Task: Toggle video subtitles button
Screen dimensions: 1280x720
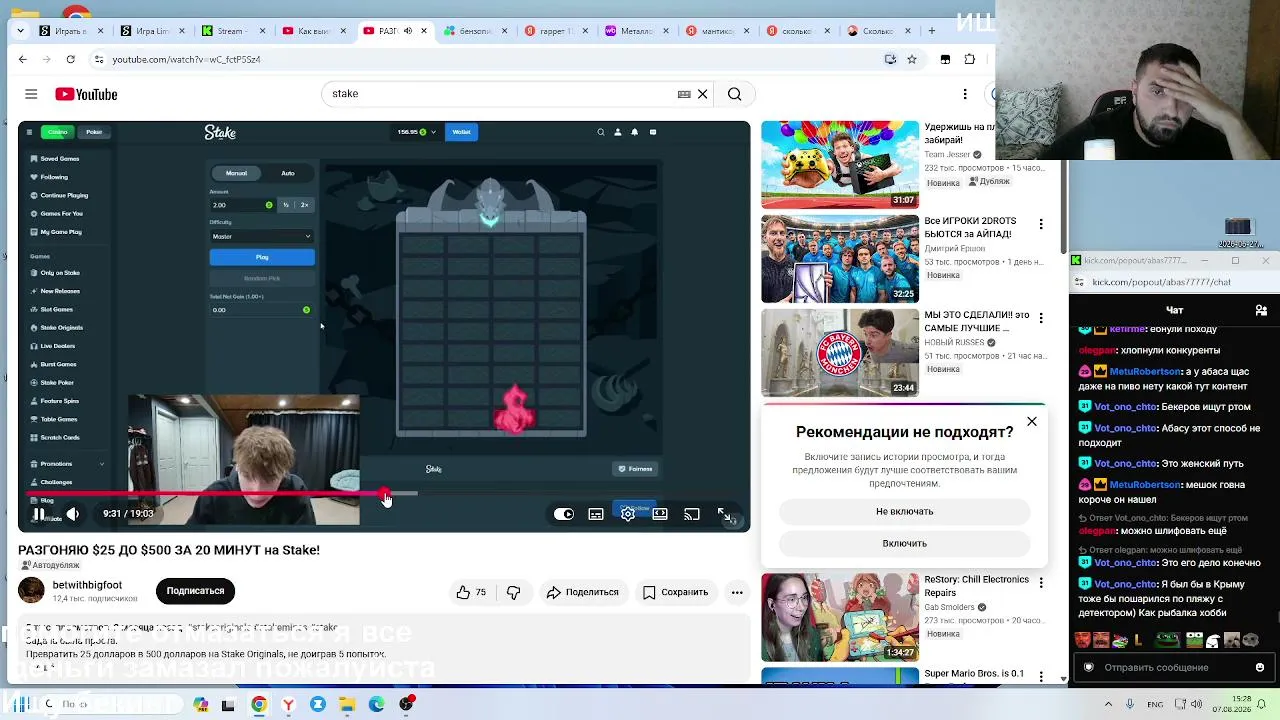Action: pos(596,514)
